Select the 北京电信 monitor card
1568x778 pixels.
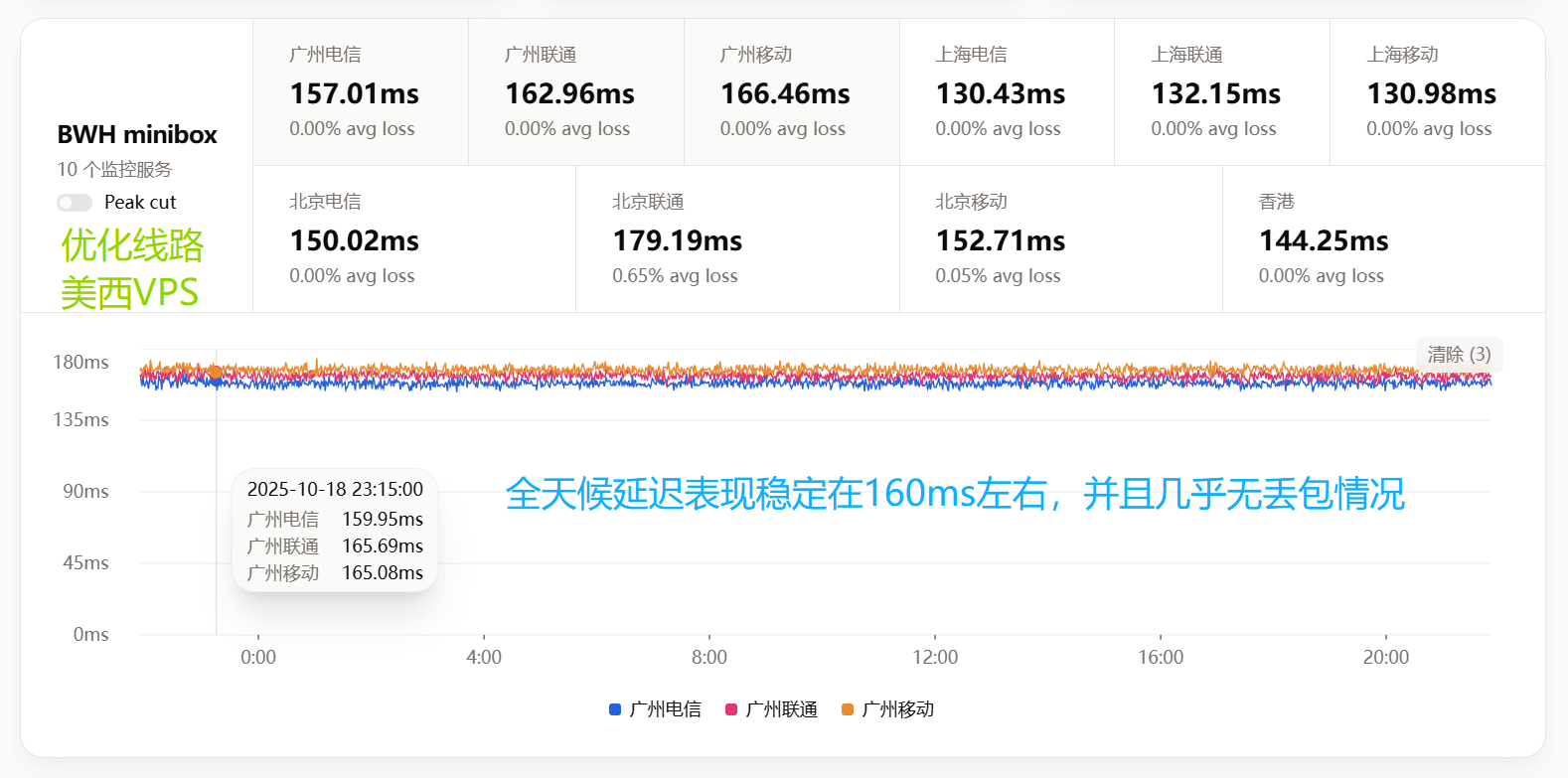point(414,239)
